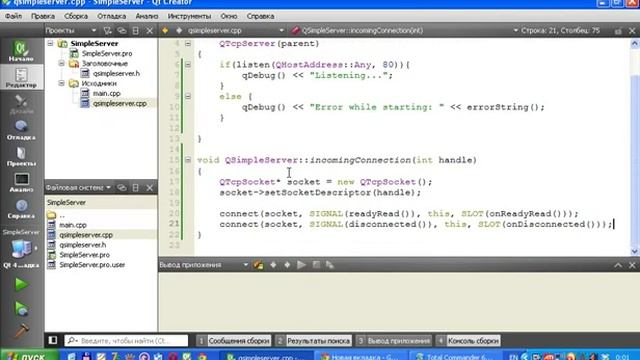Split the Projects panel
This screenshot has height=360, width=640.
tap(136, 31)
